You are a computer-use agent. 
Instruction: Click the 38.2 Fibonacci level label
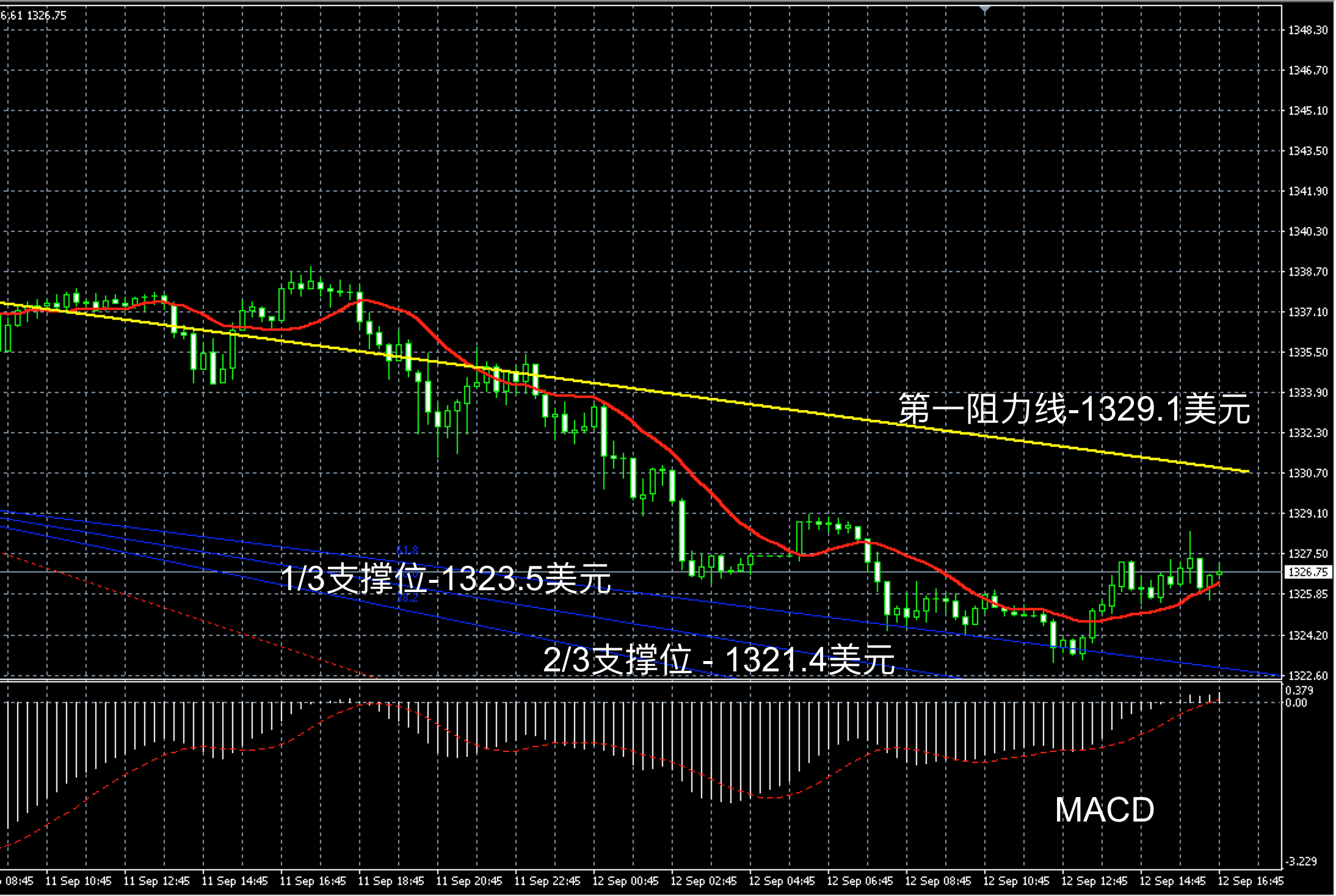point(407,598)
